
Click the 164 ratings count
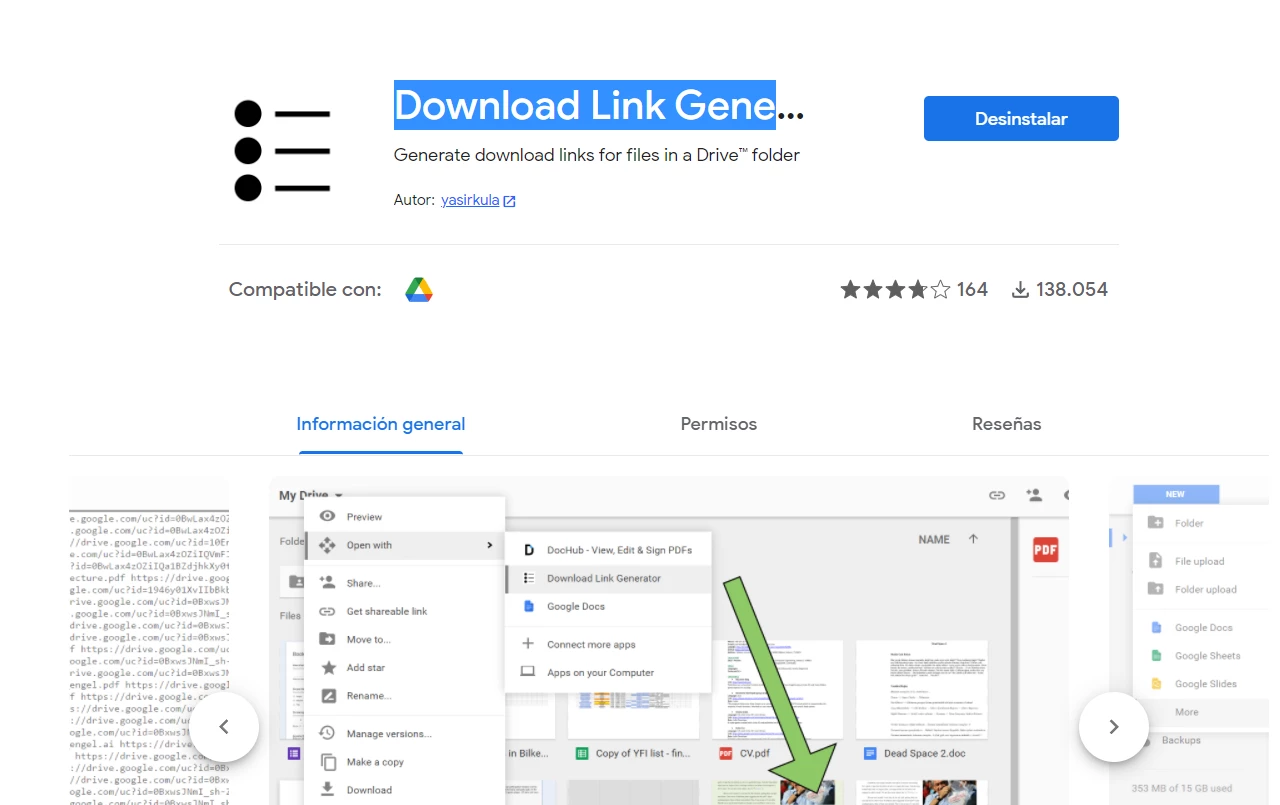tap(972, 290)
